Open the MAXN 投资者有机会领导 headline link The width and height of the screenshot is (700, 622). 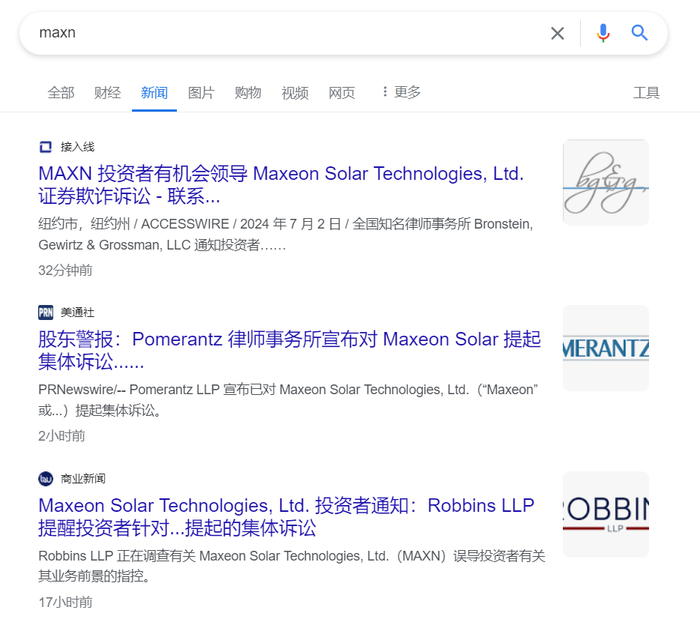coord(281,185)
